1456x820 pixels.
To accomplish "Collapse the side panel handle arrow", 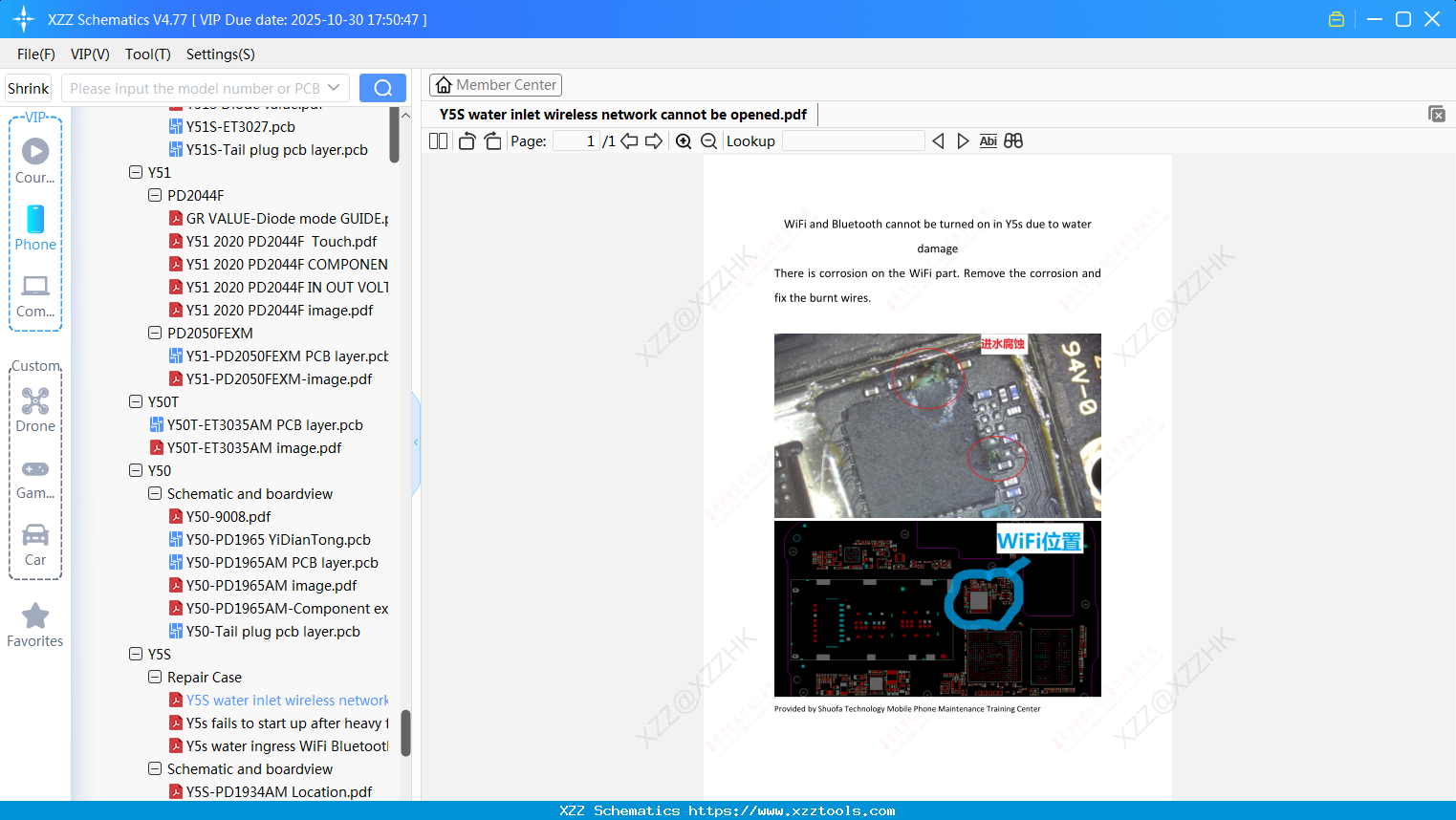I will click(416, 442).
